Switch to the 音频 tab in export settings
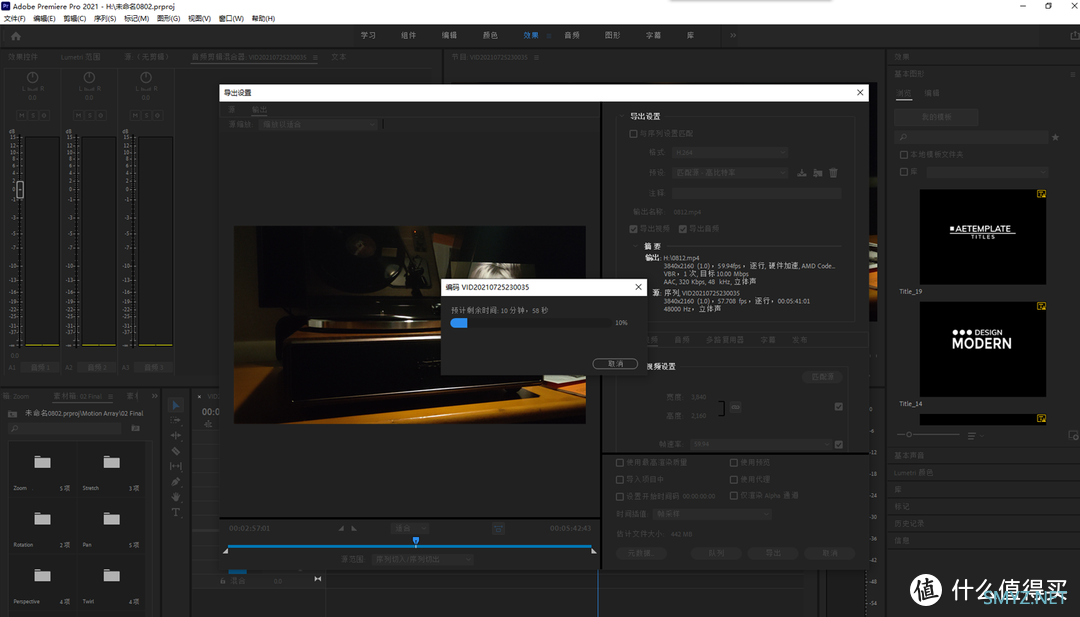 tap(682, 339)
